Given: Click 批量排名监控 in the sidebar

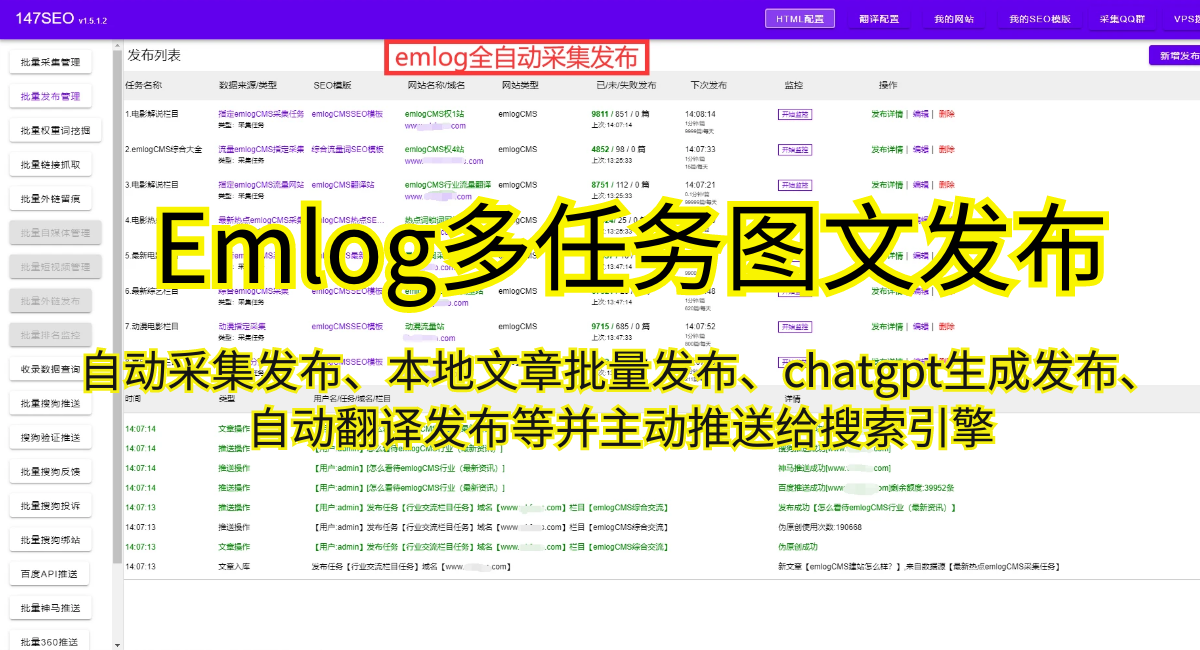Looking at the screenshot, I should coord(50,334).
